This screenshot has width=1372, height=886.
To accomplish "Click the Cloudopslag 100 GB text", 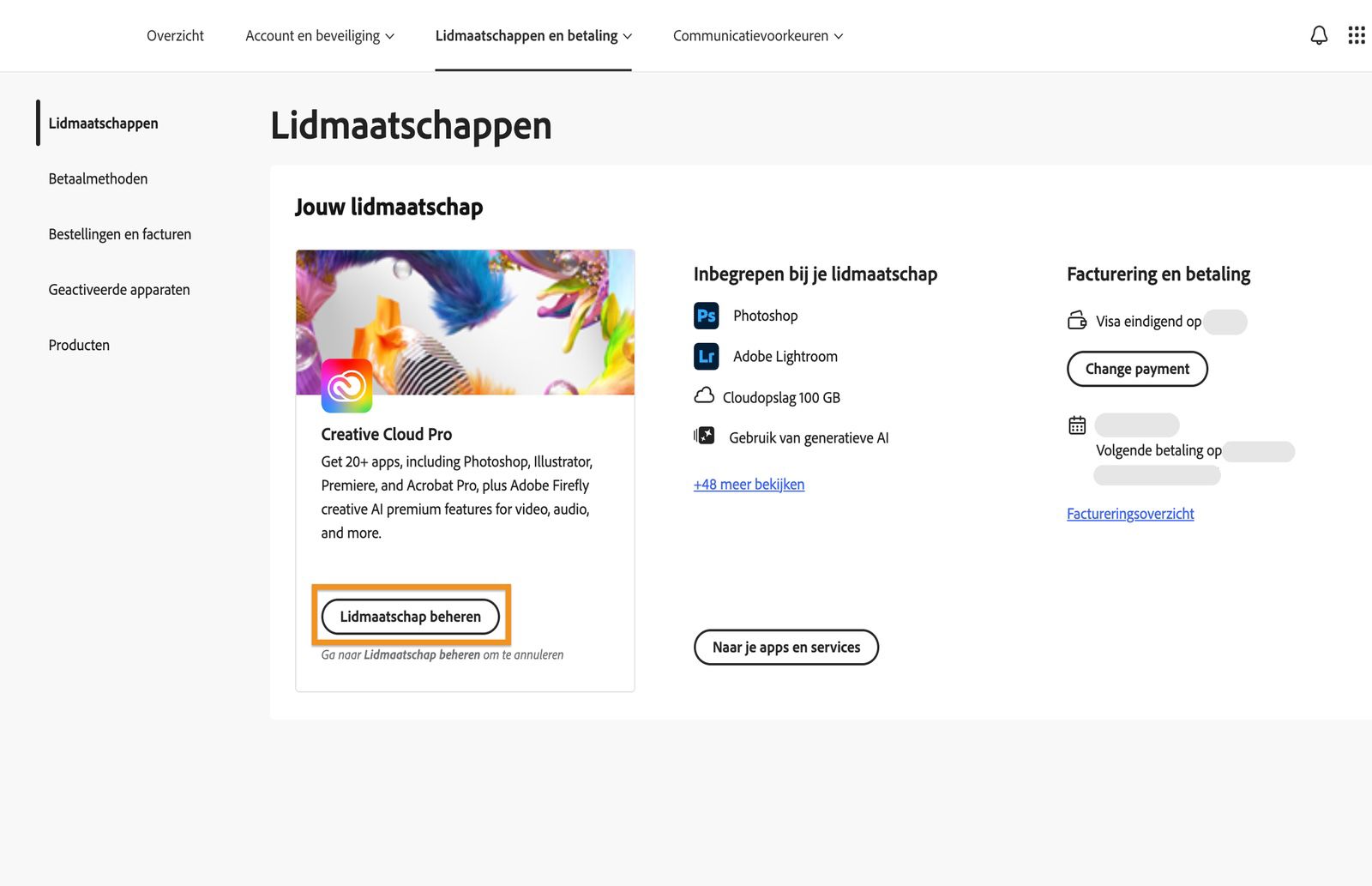I will (x=781, y=397).
